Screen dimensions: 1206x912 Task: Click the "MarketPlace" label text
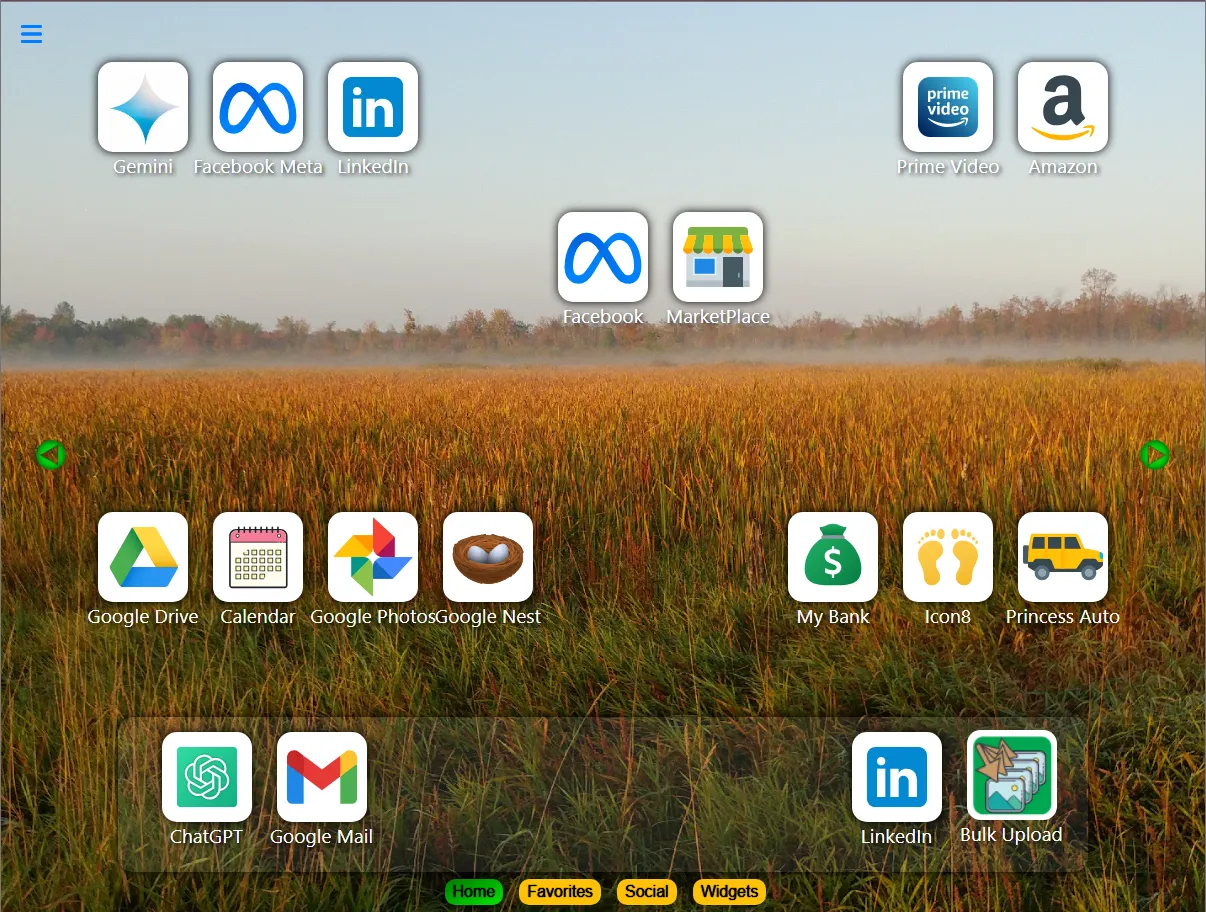(x=718, y=317)
